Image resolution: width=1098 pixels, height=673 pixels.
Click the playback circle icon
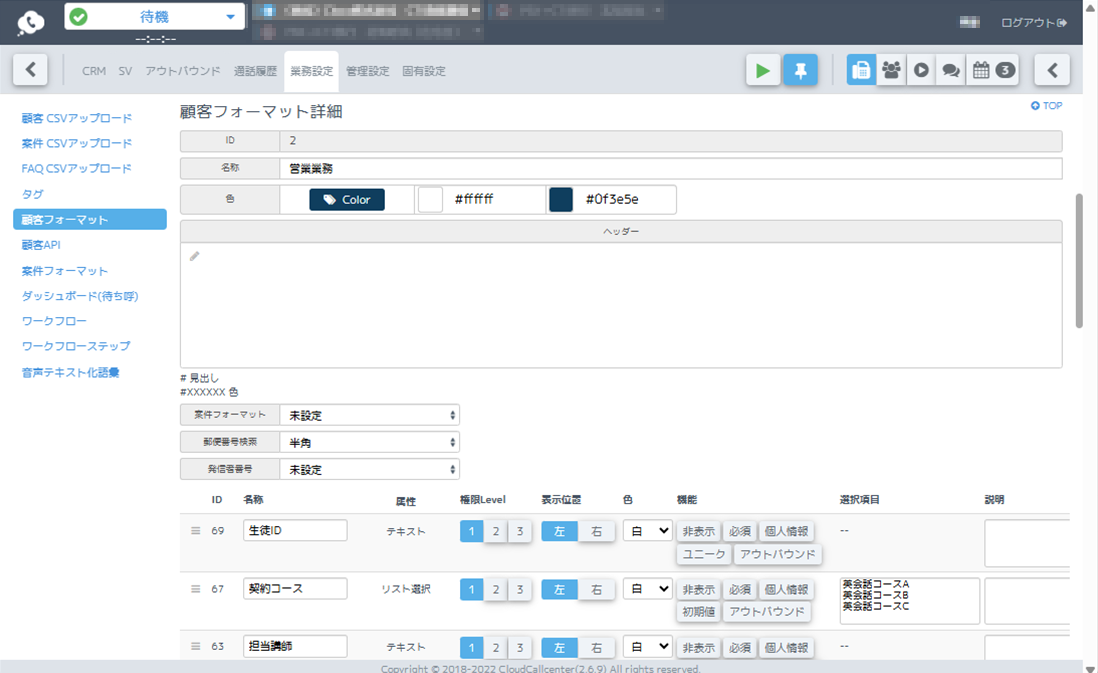[x=921, y=70]
